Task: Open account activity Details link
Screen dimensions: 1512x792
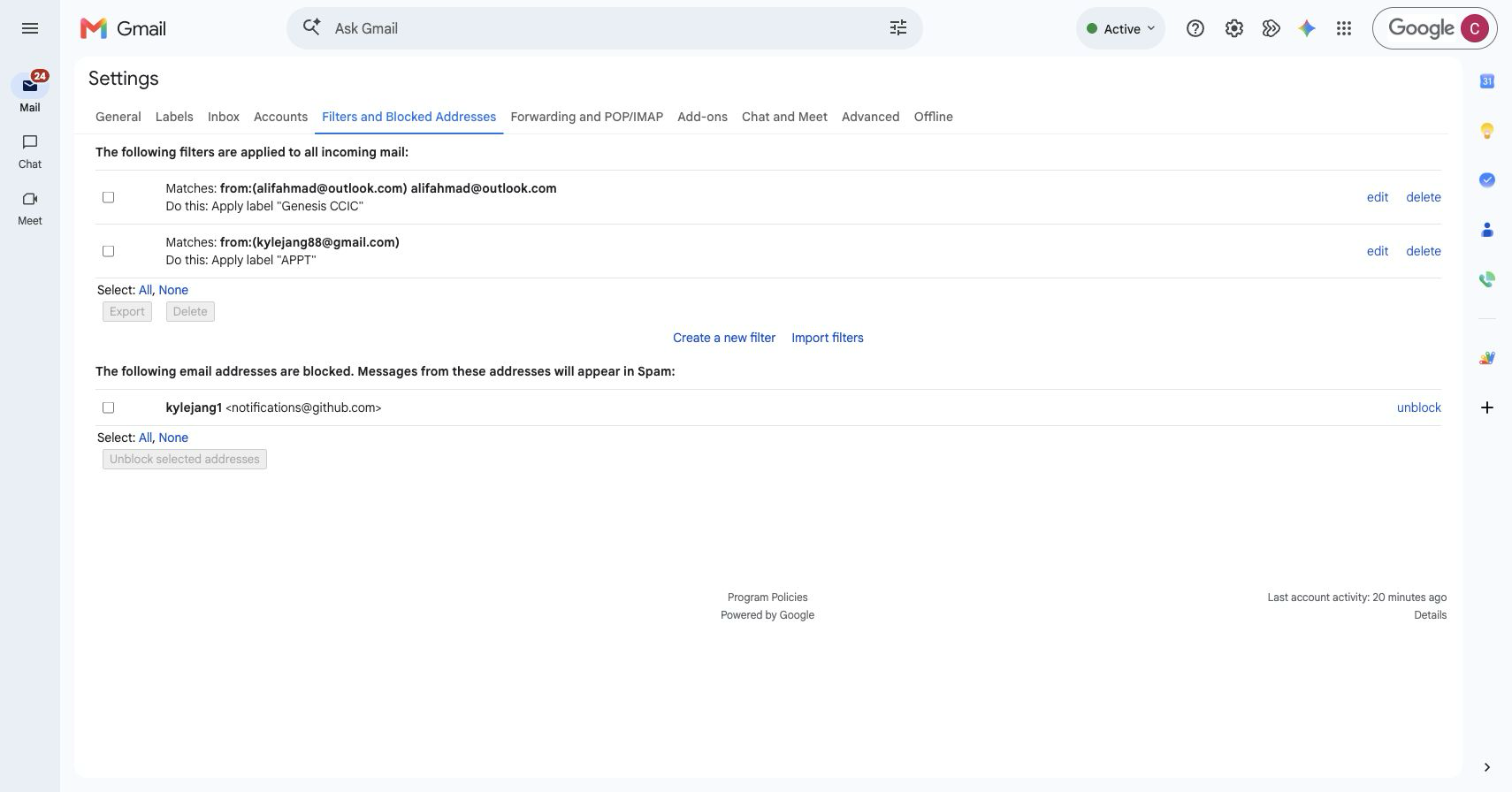Action: click(1430, 615)
